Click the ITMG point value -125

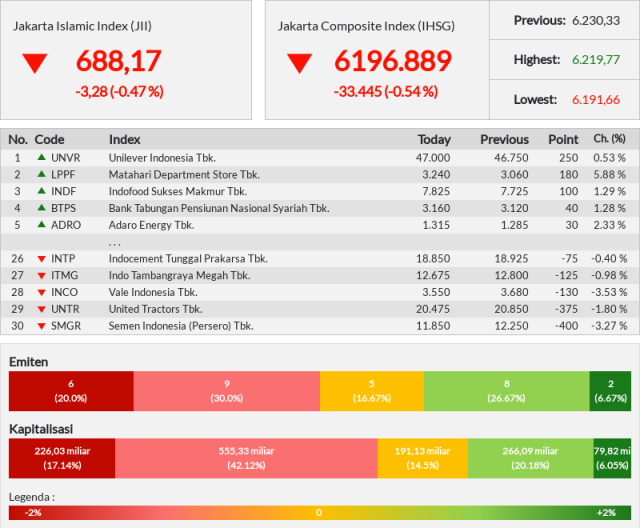pyautogui.click(x=567, y=275)
